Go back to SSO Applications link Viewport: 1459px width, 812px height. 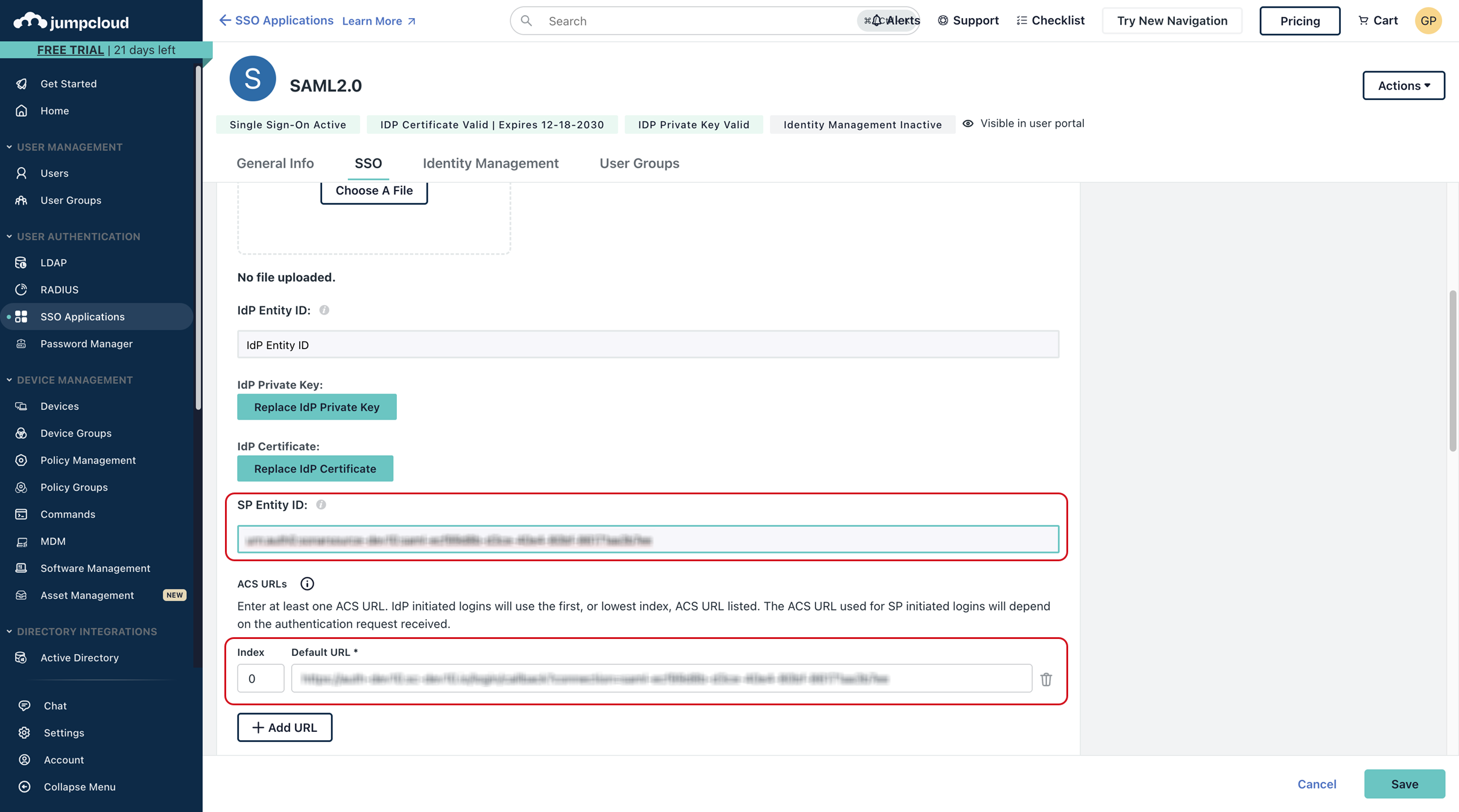pyautogui.click(x=276, y=20)
